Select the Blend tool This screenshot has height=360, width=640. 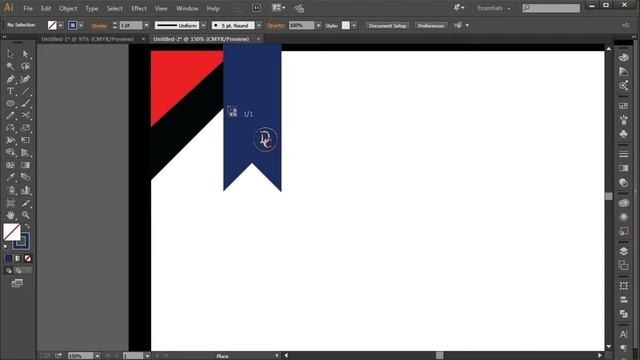[25, 177]
